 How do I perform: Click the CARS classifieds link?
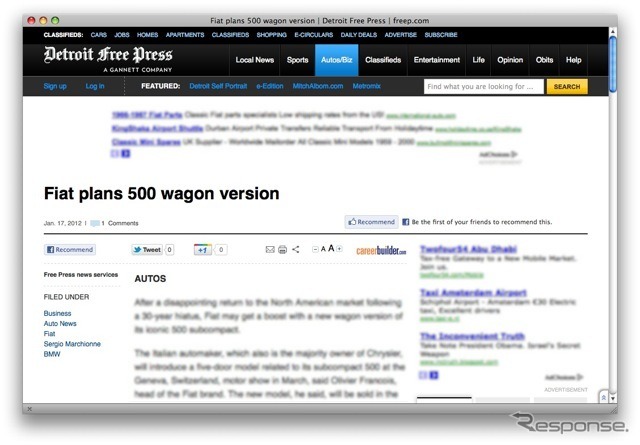pyautogui.click(x=99, y=35)
